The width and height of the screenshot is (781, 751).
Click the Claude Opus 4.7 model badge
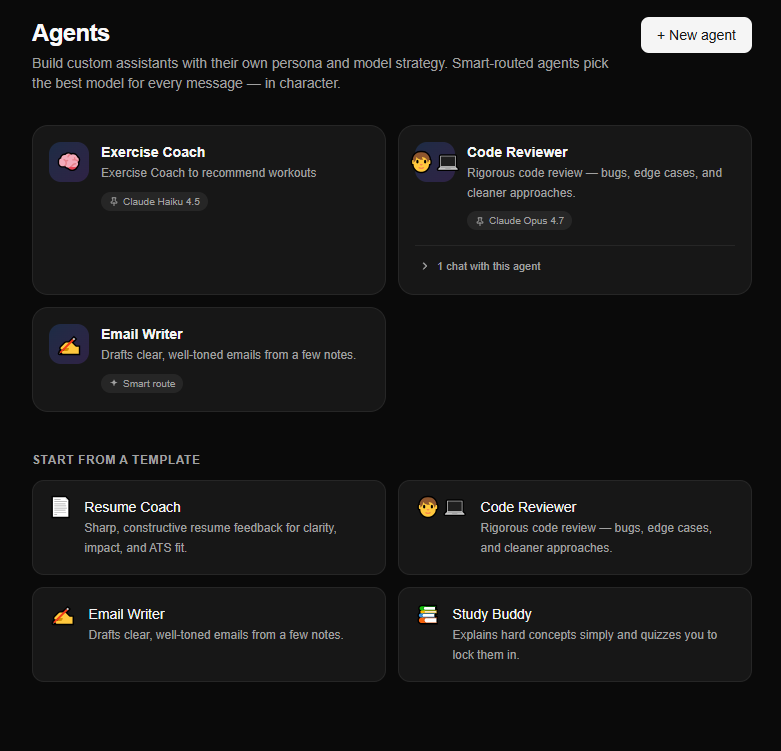click(519, 221)
